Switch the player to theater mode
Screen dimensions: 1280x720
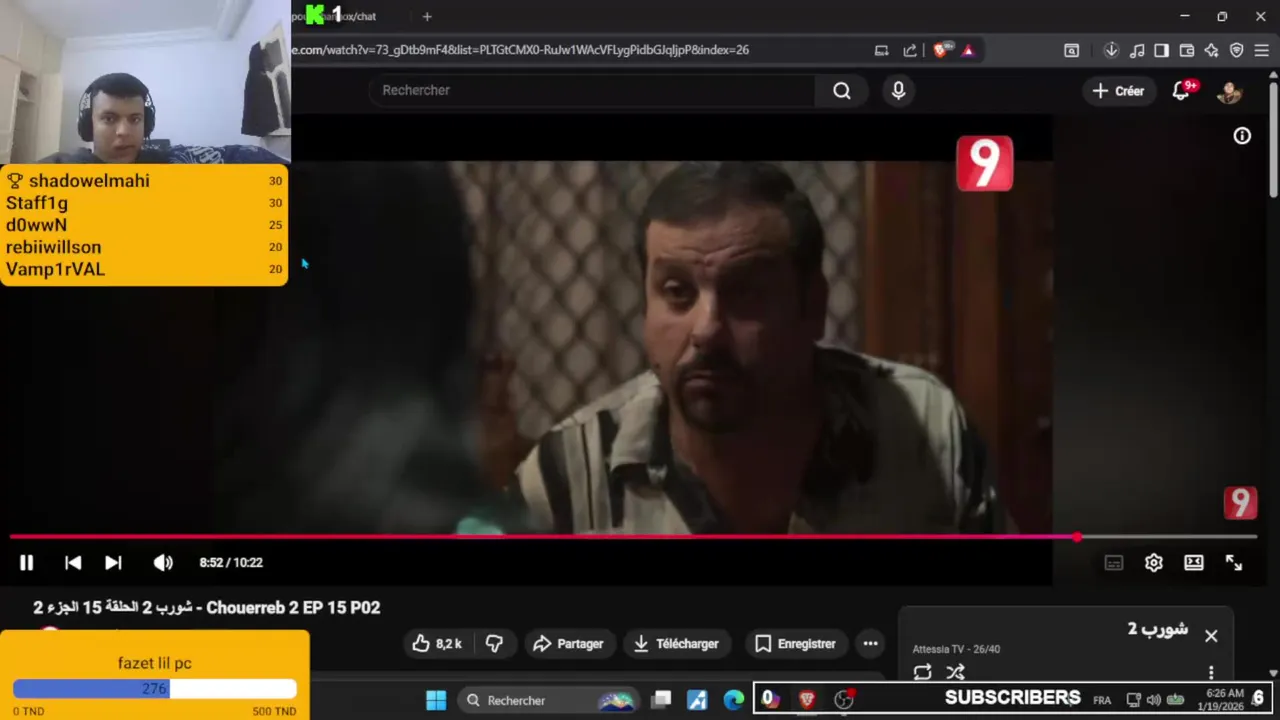(1194, 563)
